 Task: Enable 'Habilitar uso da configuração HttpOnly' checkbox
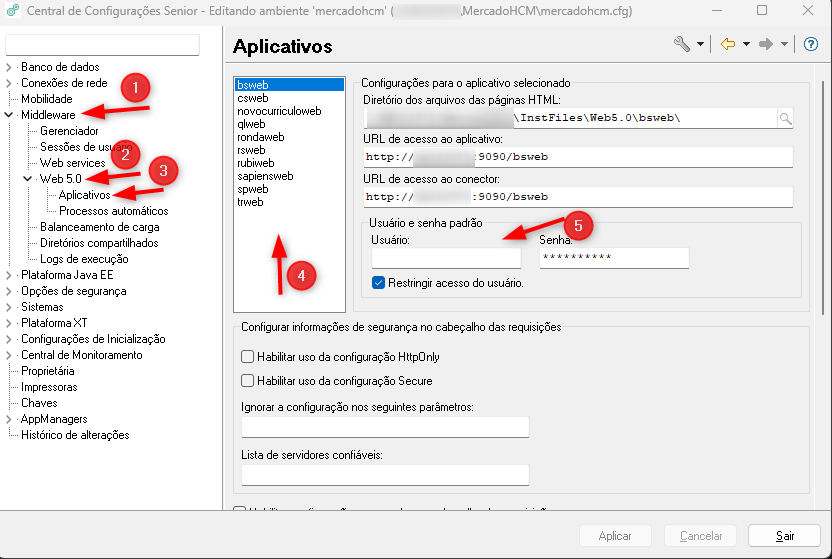[248, 357]
